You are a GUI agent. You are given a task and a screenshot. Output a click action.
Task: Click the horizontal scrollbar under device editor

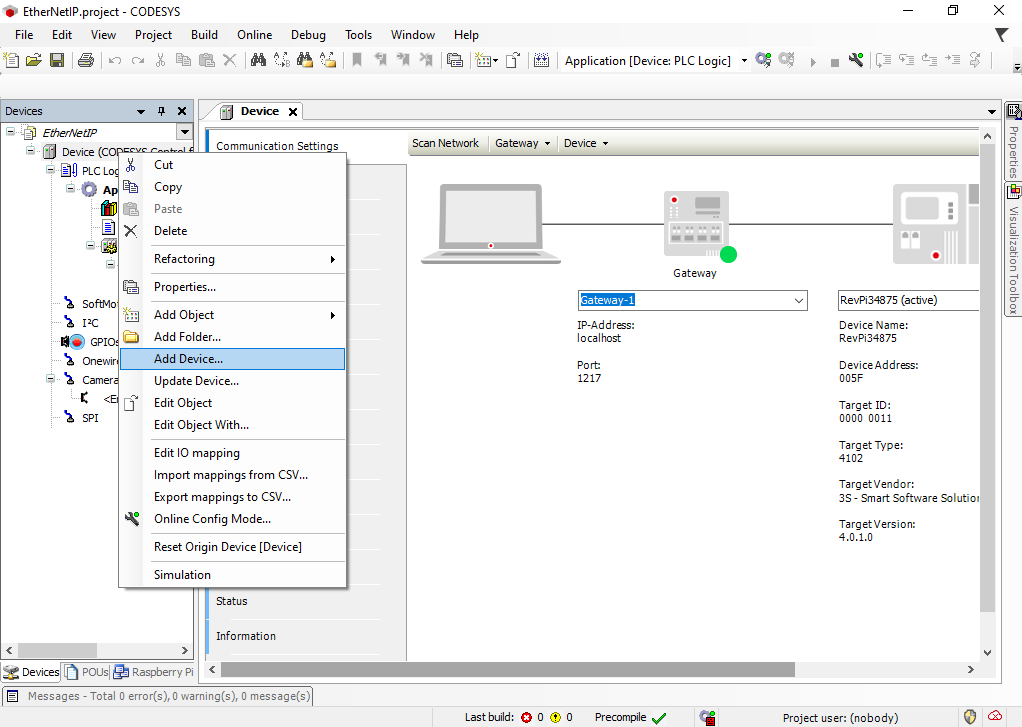click(x=507, y=669)
